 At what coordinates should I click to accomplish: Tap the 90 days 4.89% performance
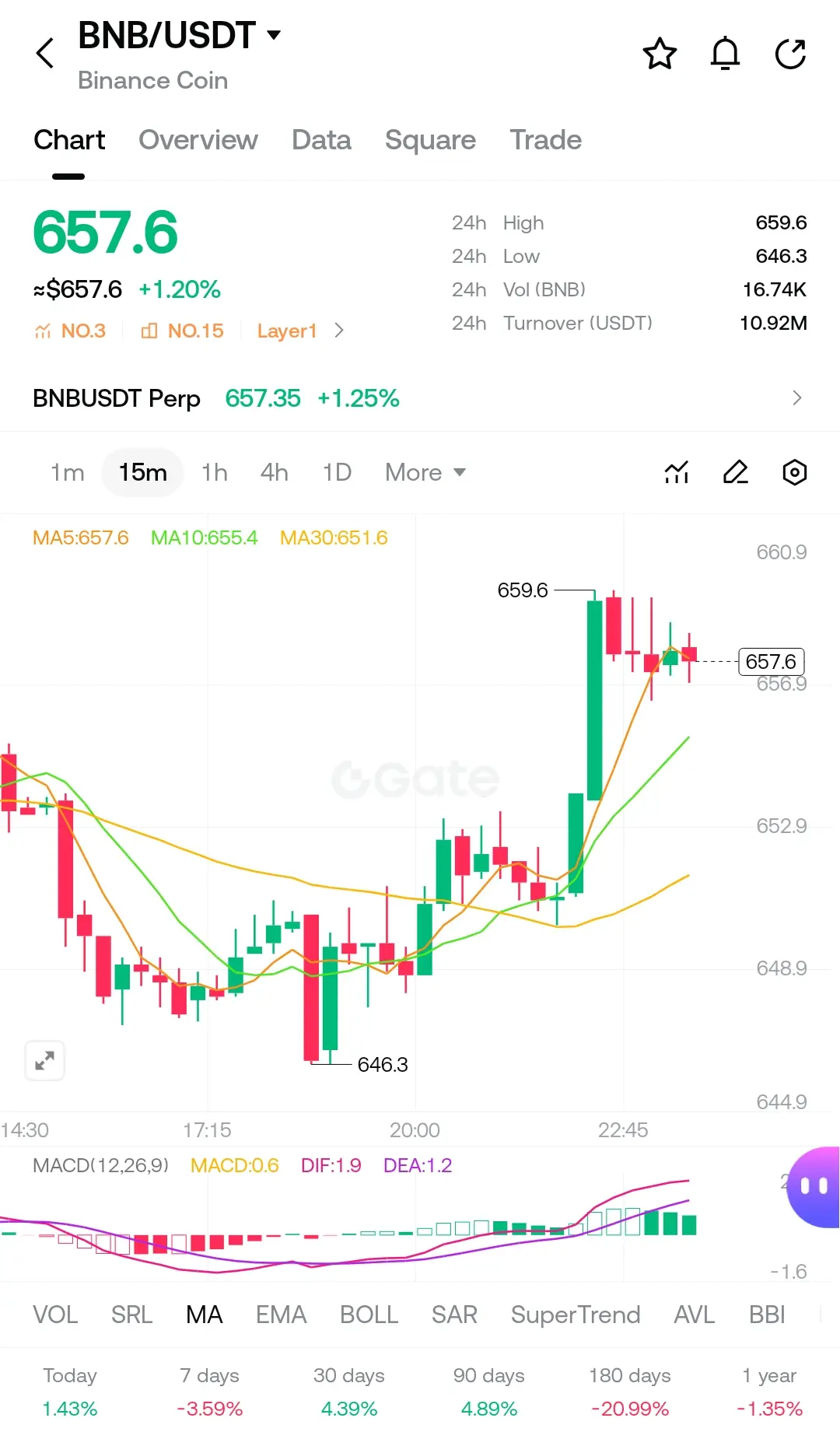click(x=489, y=1392)
